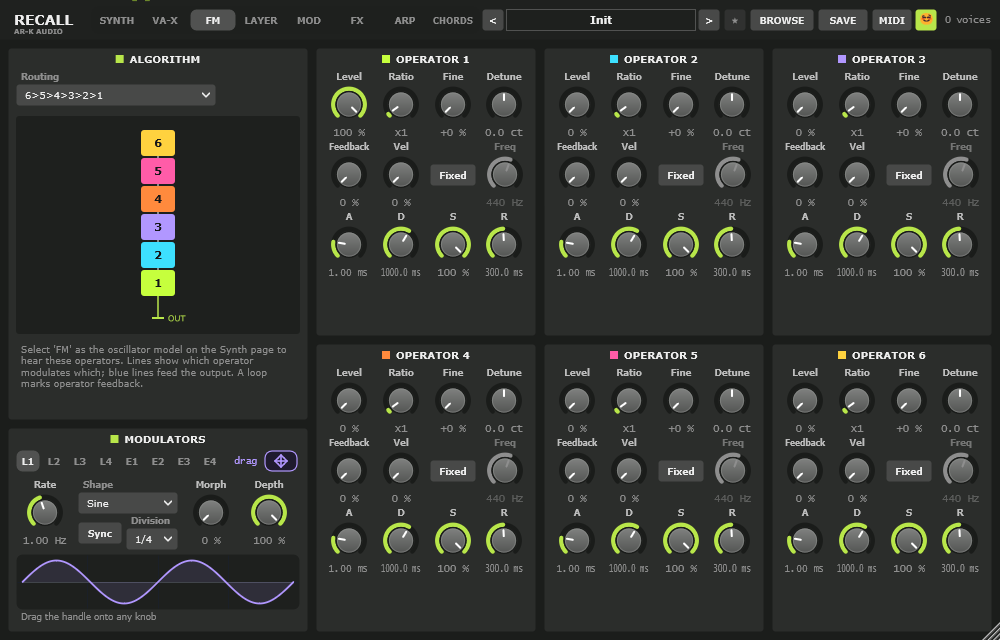The width and height of the screenshot is (1000, 640).
Task: Click the BROWSE button
Action: pos(782,20)
